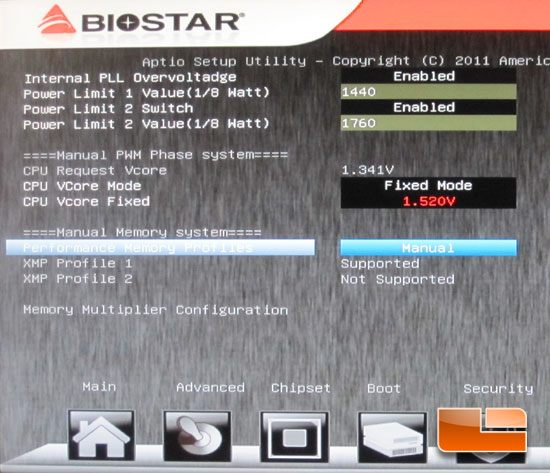
Task: Open the Main home icon
Action: 101,435
